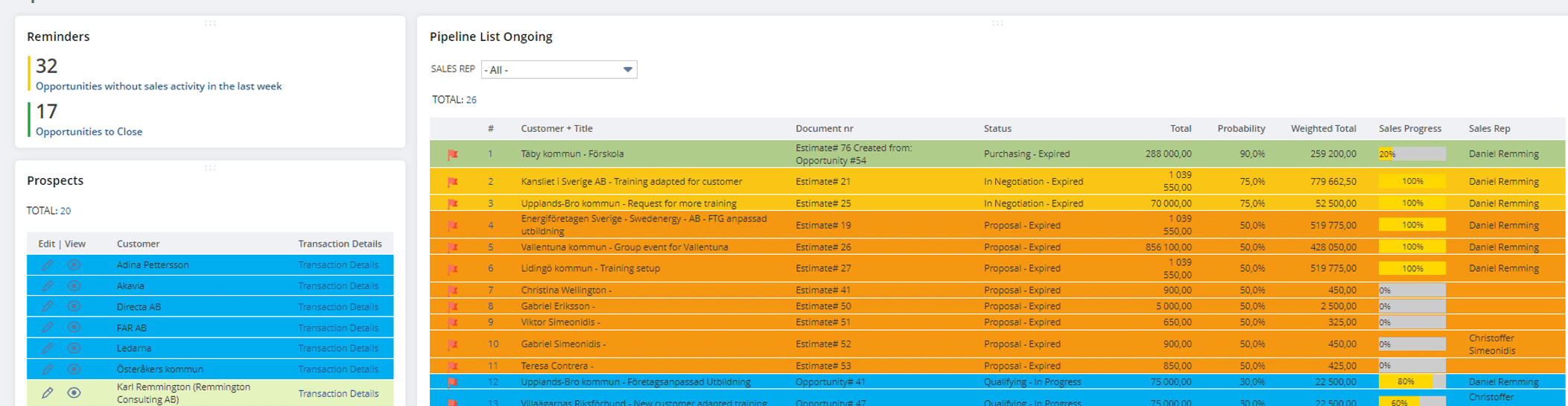1568x406 pixels.
Task: Click the pencil icon for Directa AB
Action: tap(48, 306)
